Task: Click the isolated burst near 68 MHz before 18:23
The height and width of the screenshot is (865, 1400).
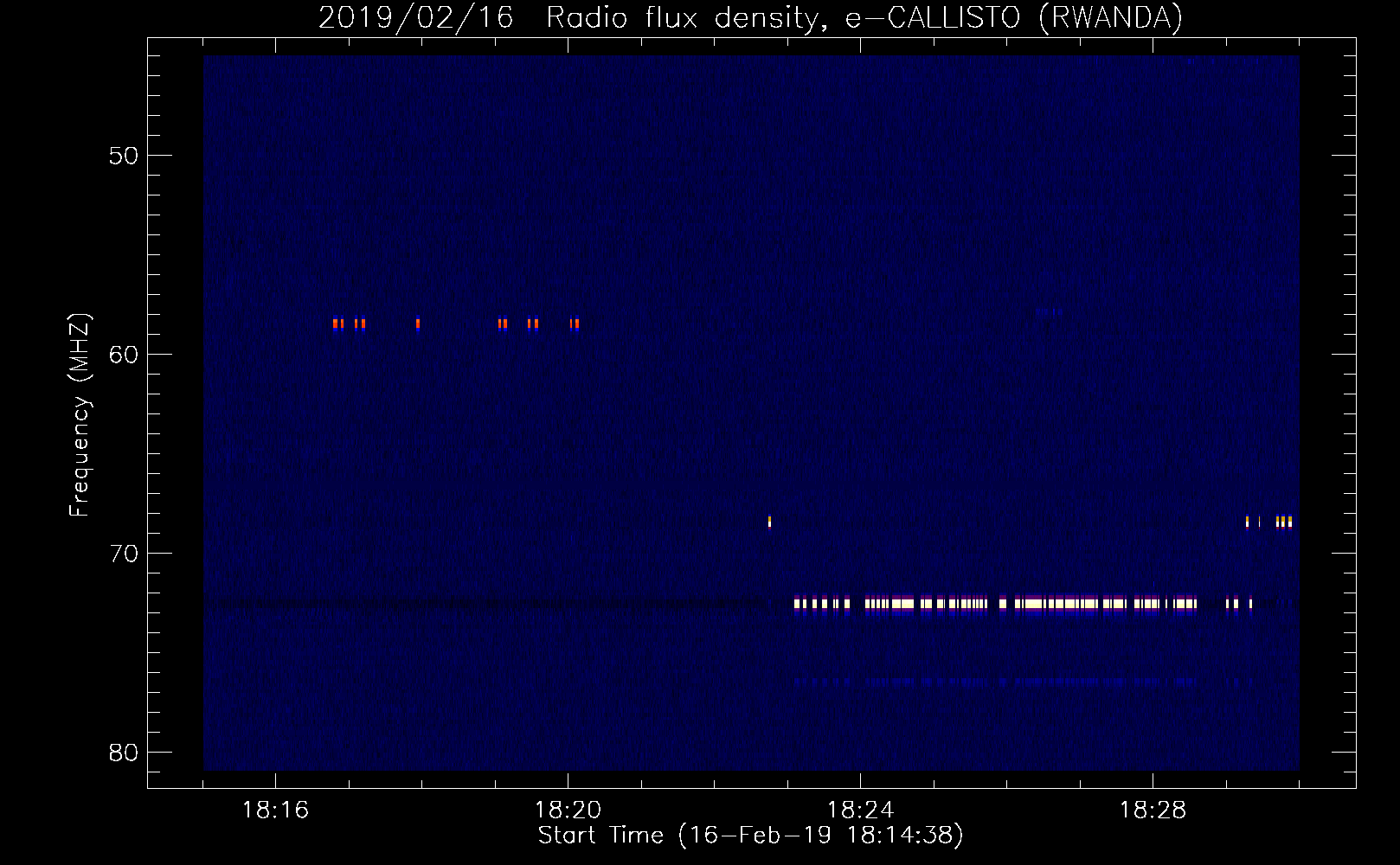Action: click(x=769, y=522)
